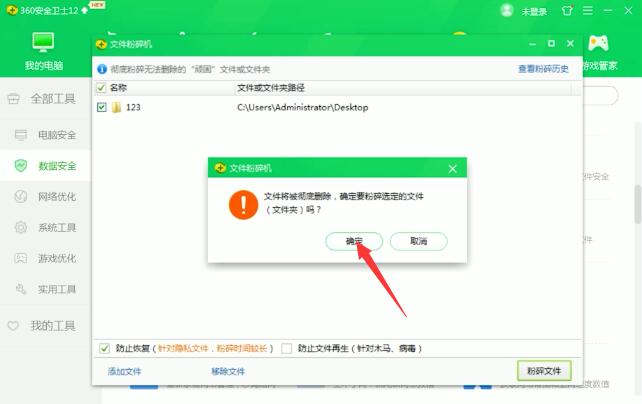Click the 电脑安全 monitor icon

(x=20, y=135)
